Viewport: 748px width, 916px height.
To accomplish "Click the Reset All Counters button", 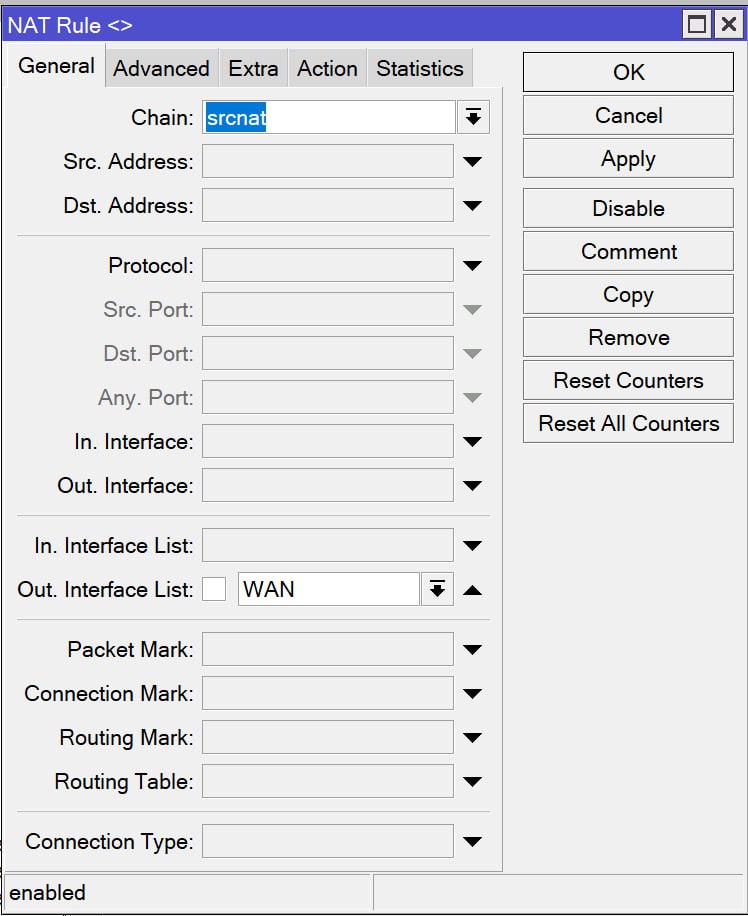I will pyautogui.click(x=628, y=423).
